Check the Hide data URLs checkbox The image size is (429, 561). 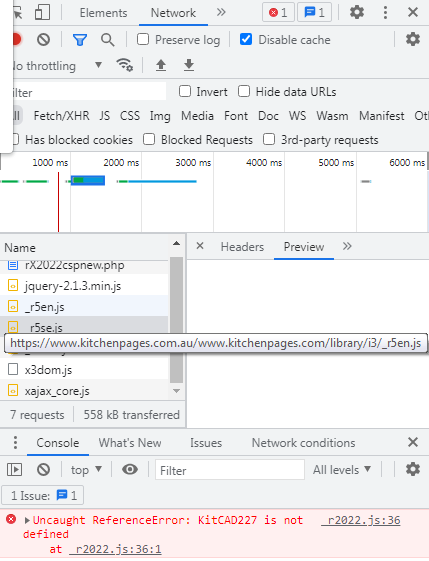coord(244,92)
